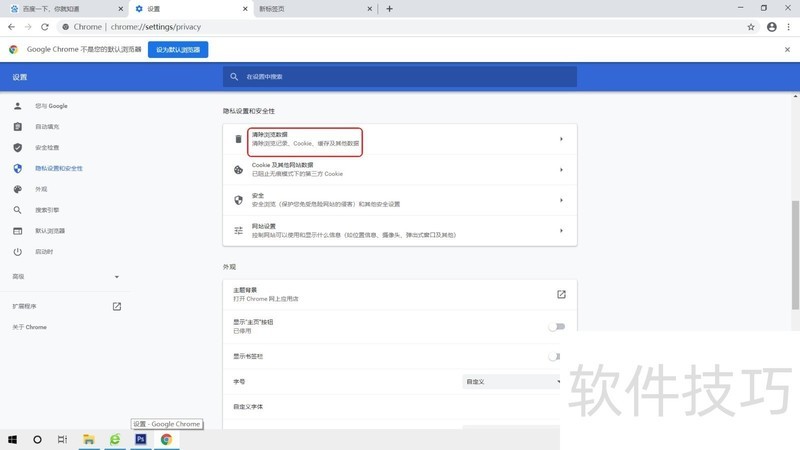Click the Site settings sliders icon
Screen dimensions: 800x450
[x=238, y=231]
